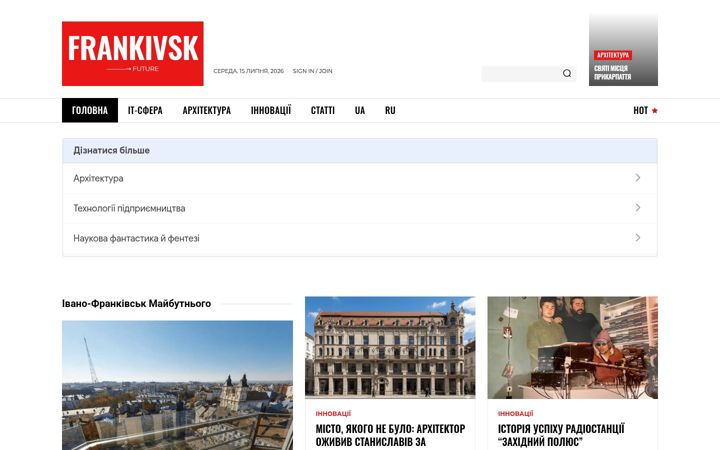Click the red АРХІТЕКТУРА tag in header card
This screenshot has height=450, width=720.
(x=613, y=55)
